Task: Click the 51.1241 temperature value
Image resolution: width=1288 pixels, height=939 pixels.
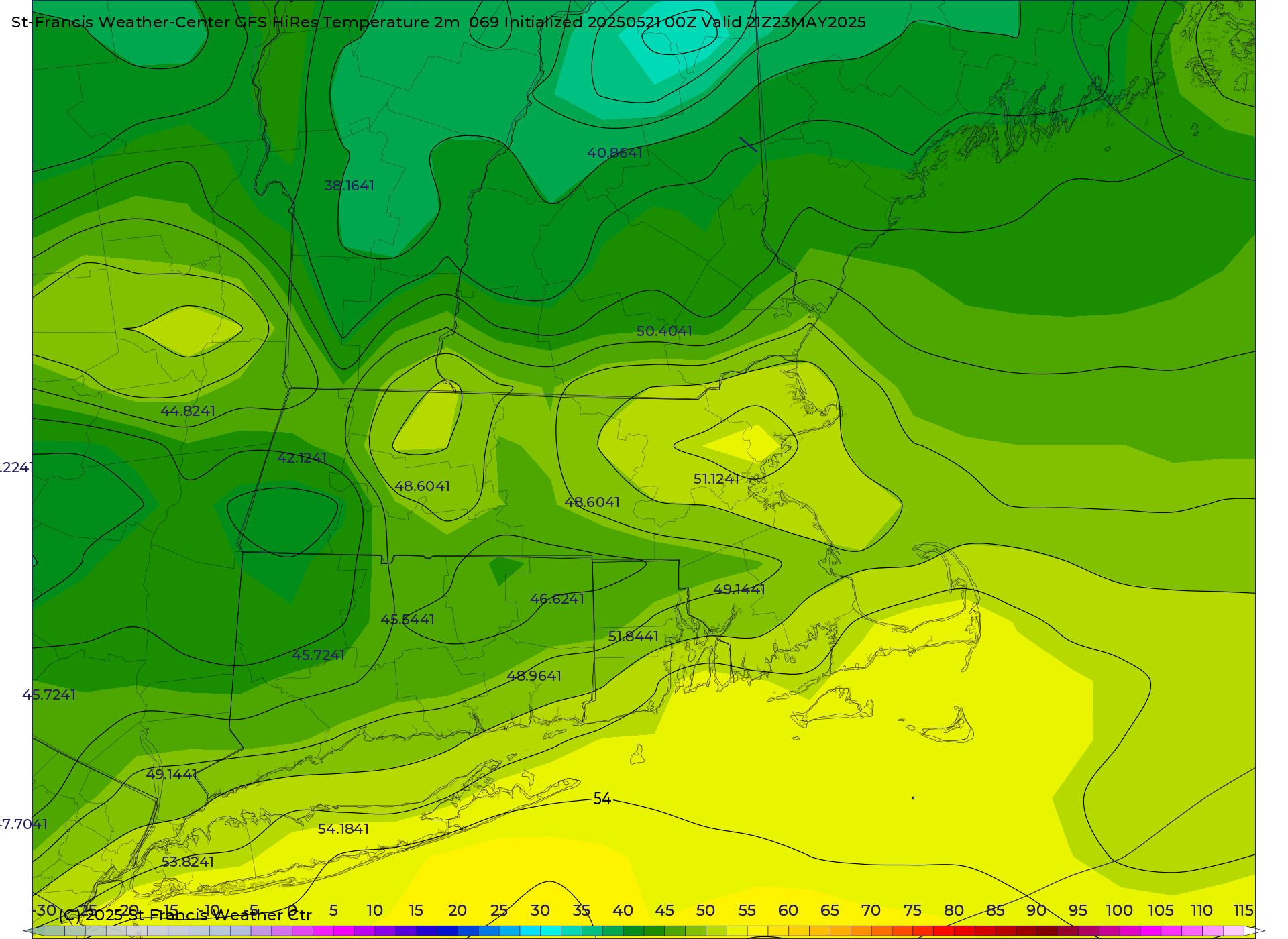Action: tap(716, 479)
